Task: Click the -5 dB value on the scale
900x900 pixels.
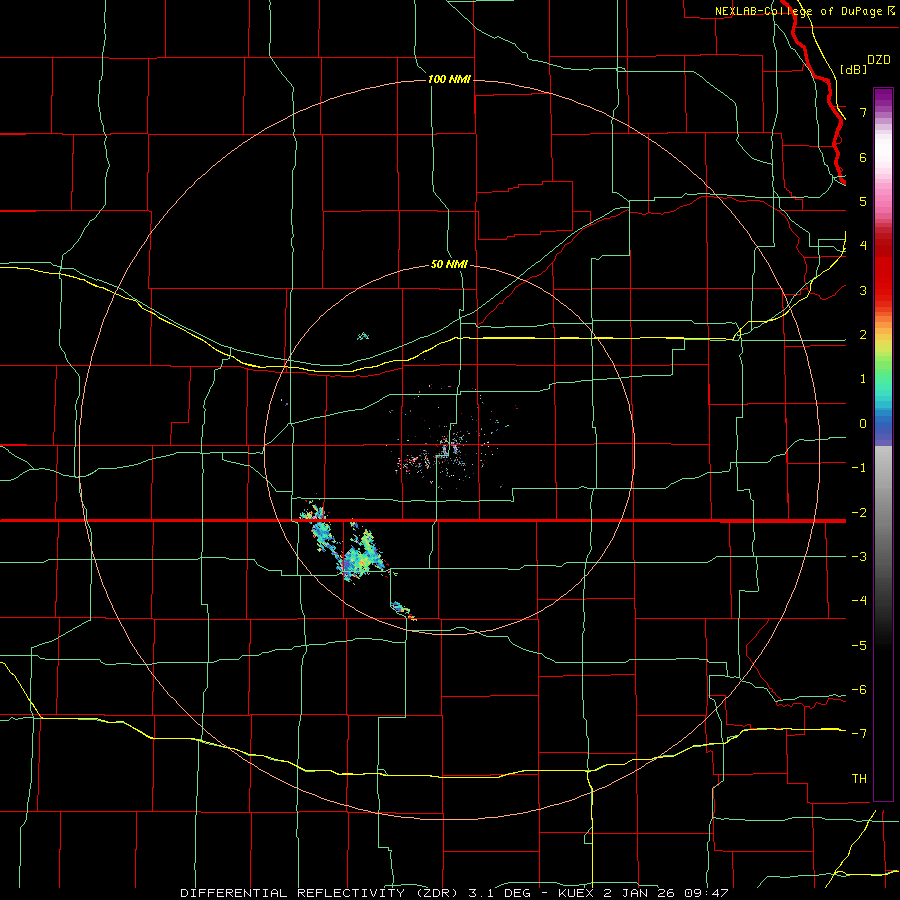Action: pyautogui.click(x=859, y=646)
